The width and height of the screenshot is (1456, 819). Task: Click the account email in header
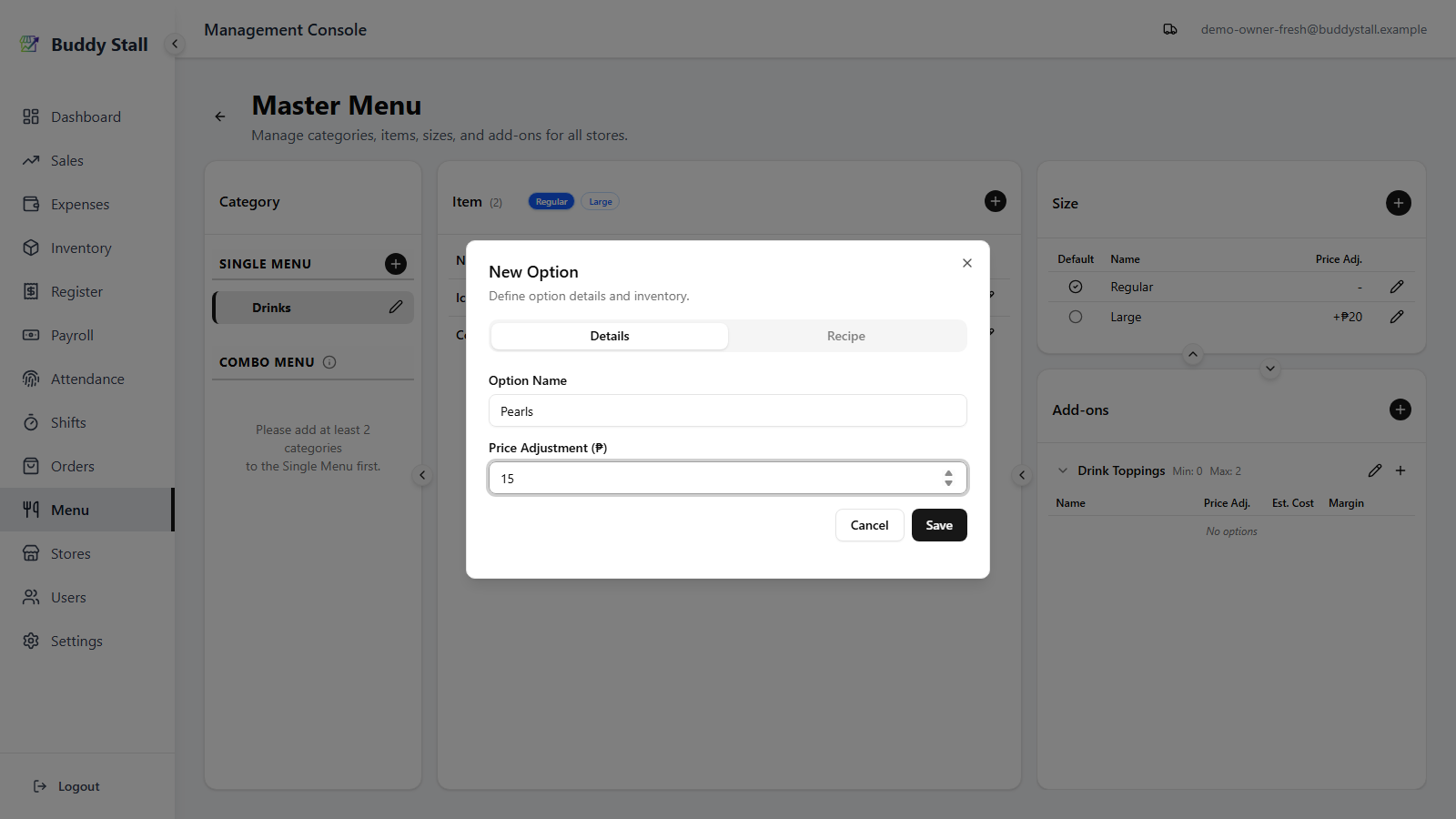coord(1313,29)
